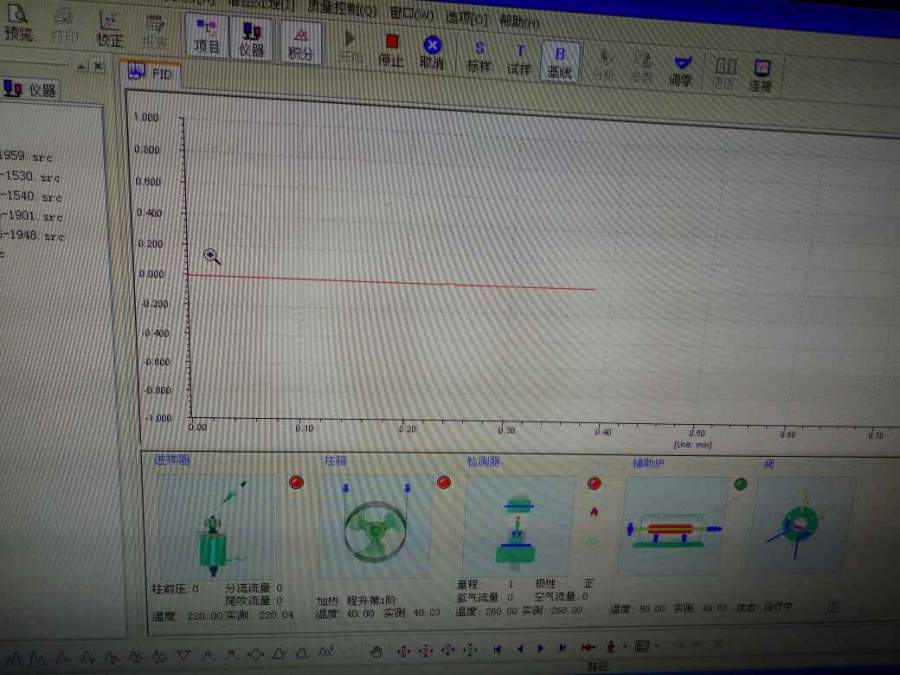Click the diamond-shaped peak tool icon
The width and height of the screenshot is (900, 675).
(255, 654)
